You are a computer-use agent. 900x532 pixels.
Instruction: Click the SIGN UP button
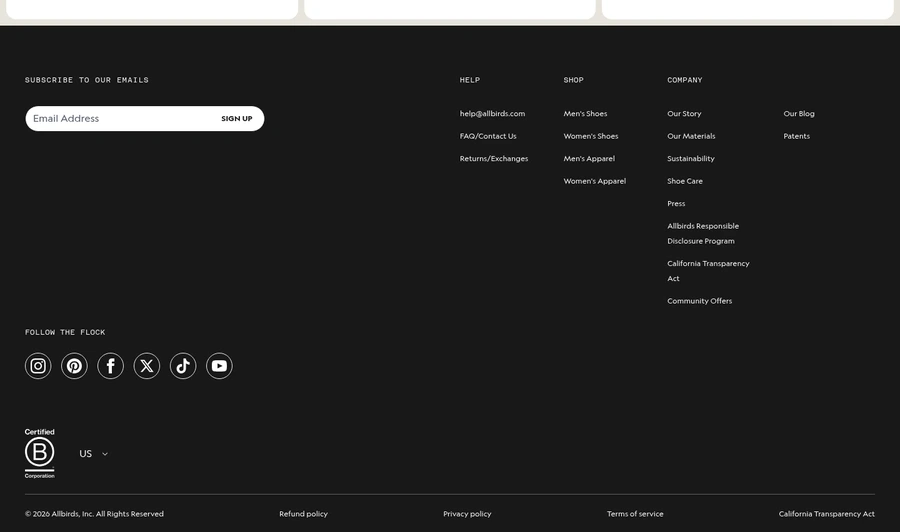click(236, 118)
